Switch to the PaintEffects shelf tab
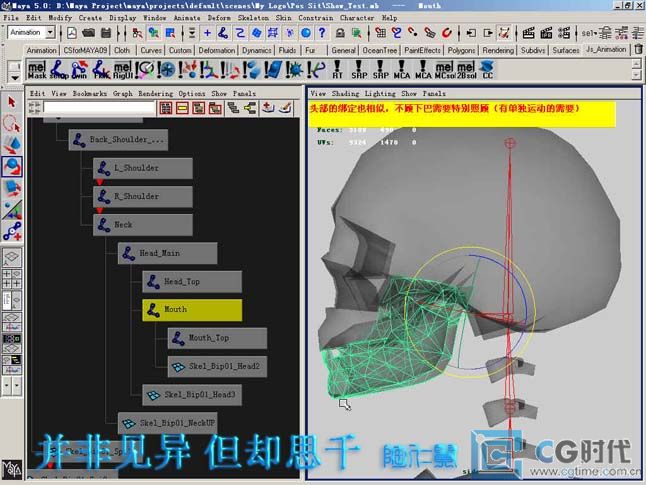Viewport: 646px width, 485px height. pyautogui.click(x=422, y=50)
